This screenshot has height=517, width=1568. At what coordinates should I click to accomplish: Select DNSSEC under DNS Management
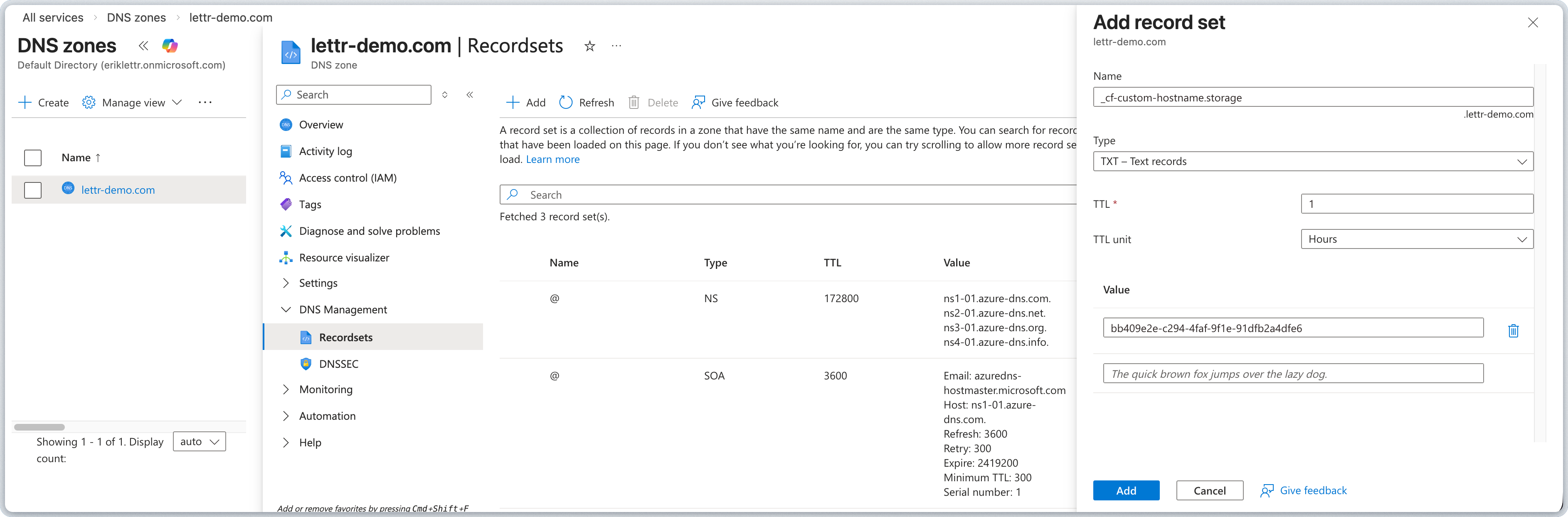click(x=339, y=364)
